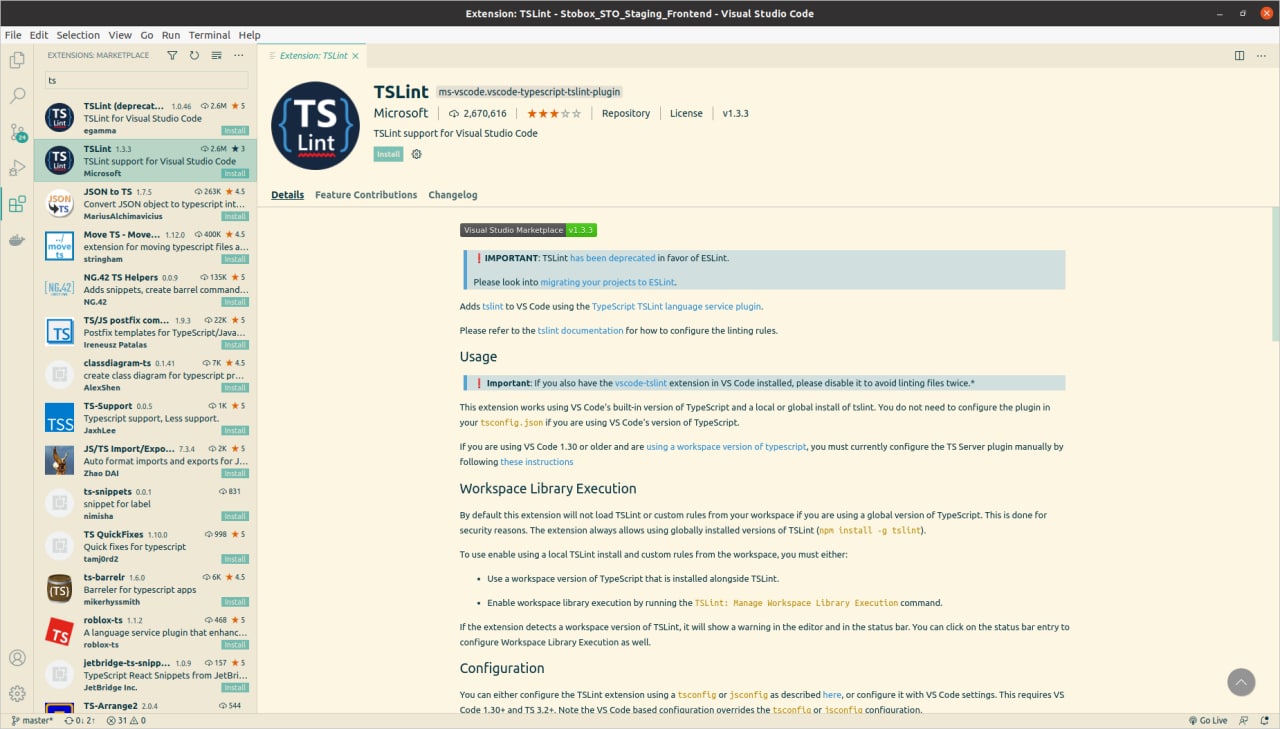Select the Extension: TSLint editor tab

point(312,56)
